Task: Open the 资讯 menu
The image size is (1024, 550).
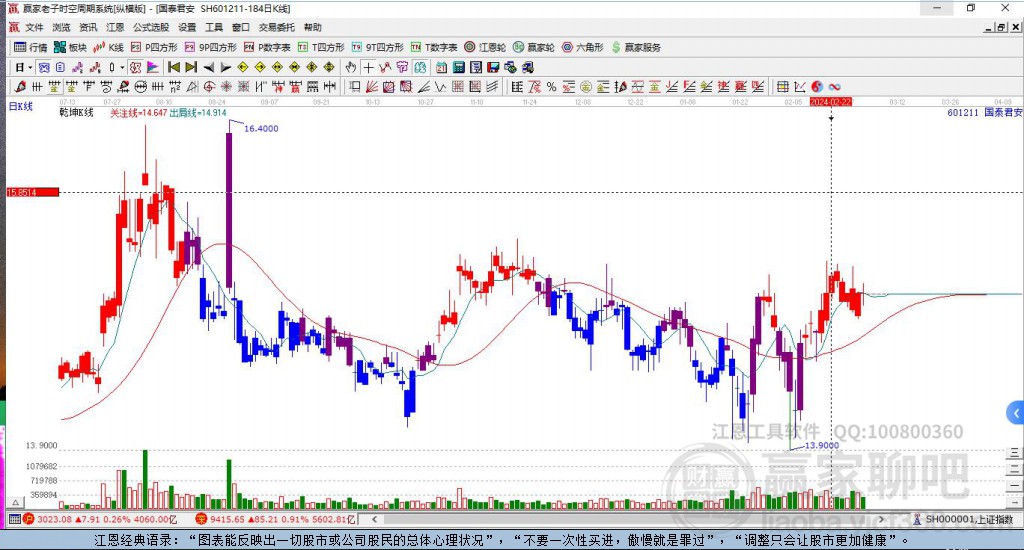Action: tap(88, 27)
